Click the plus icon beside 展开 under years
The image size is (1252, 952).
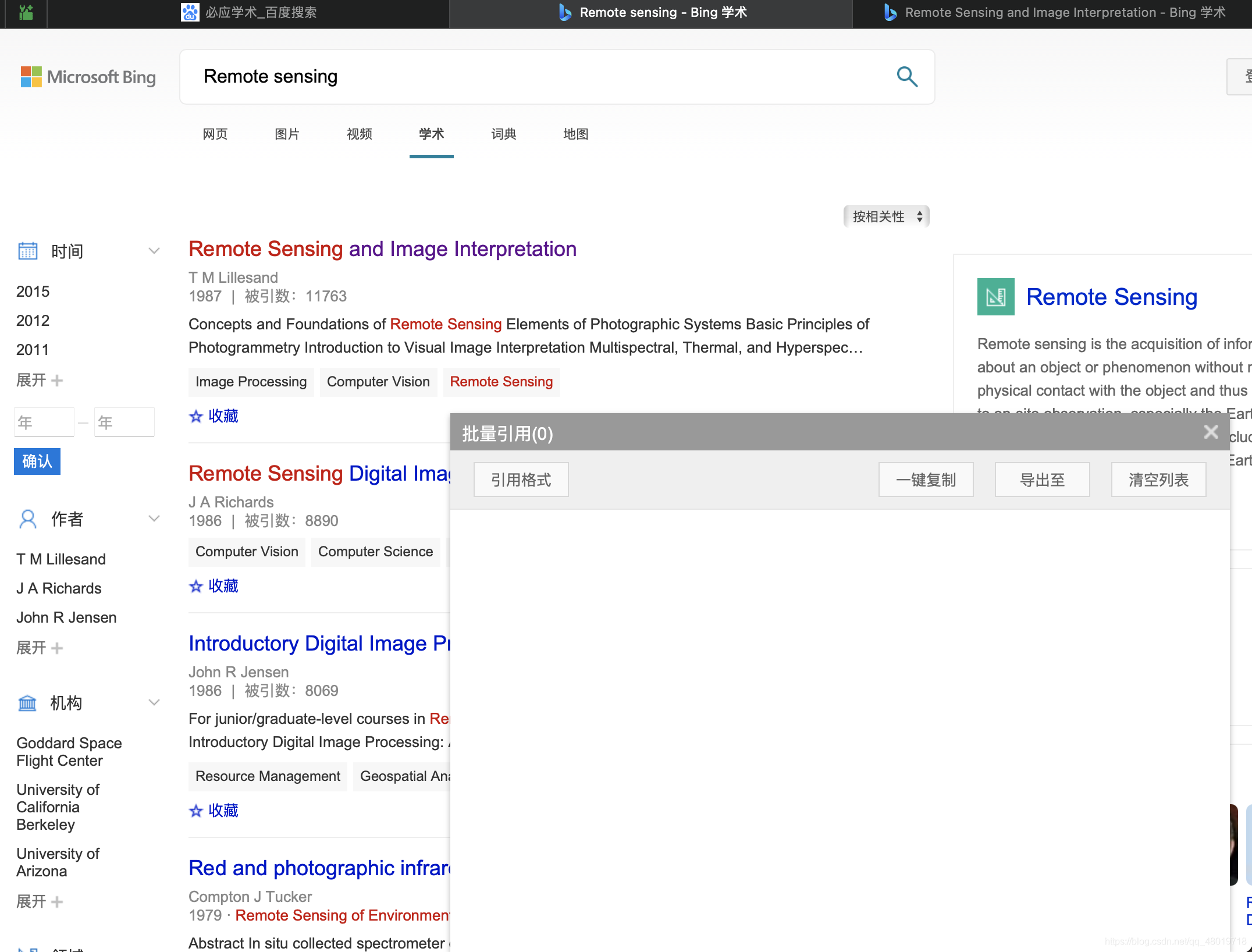click(57, 381)
